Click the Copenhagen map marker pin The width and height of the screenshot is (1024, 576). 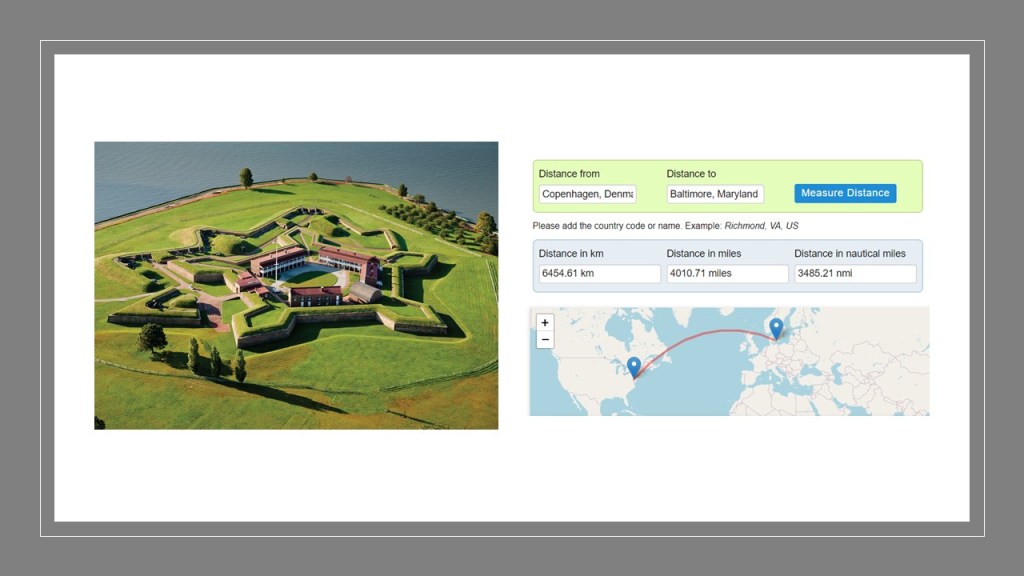(x=776, y=328)
